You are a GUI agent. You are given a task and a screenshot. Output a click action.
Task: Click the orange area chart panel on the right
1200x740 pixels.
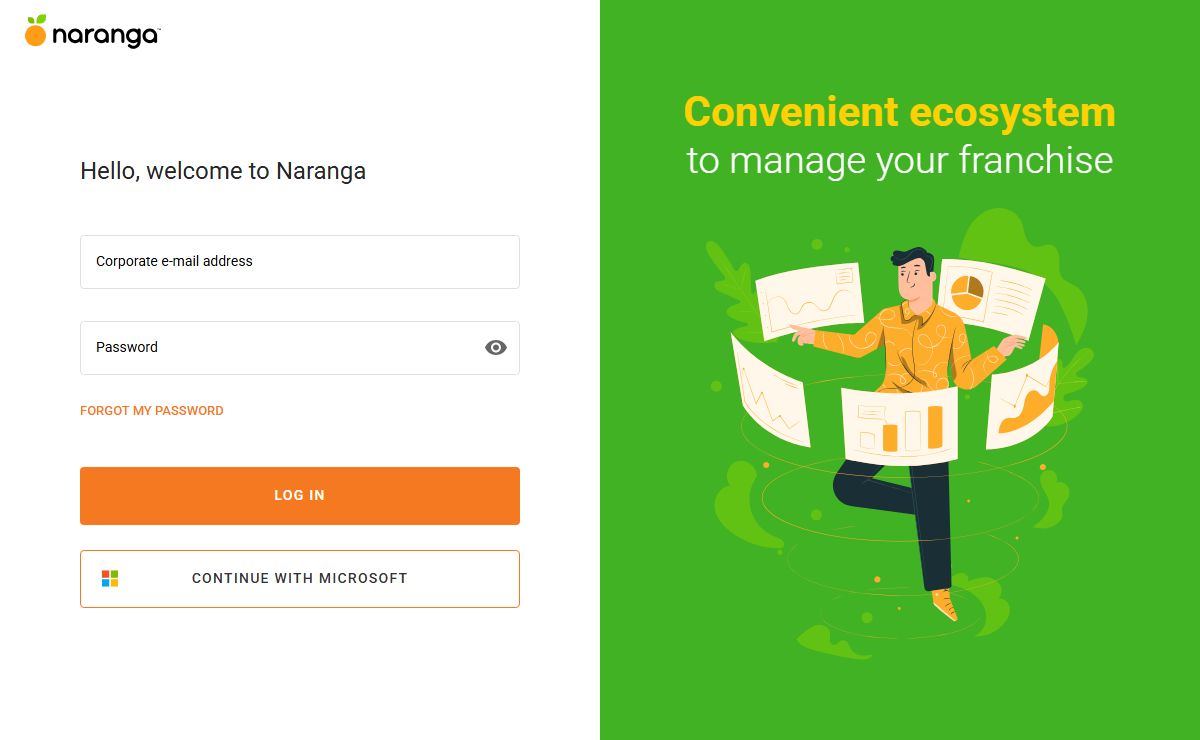(1023, 393)
